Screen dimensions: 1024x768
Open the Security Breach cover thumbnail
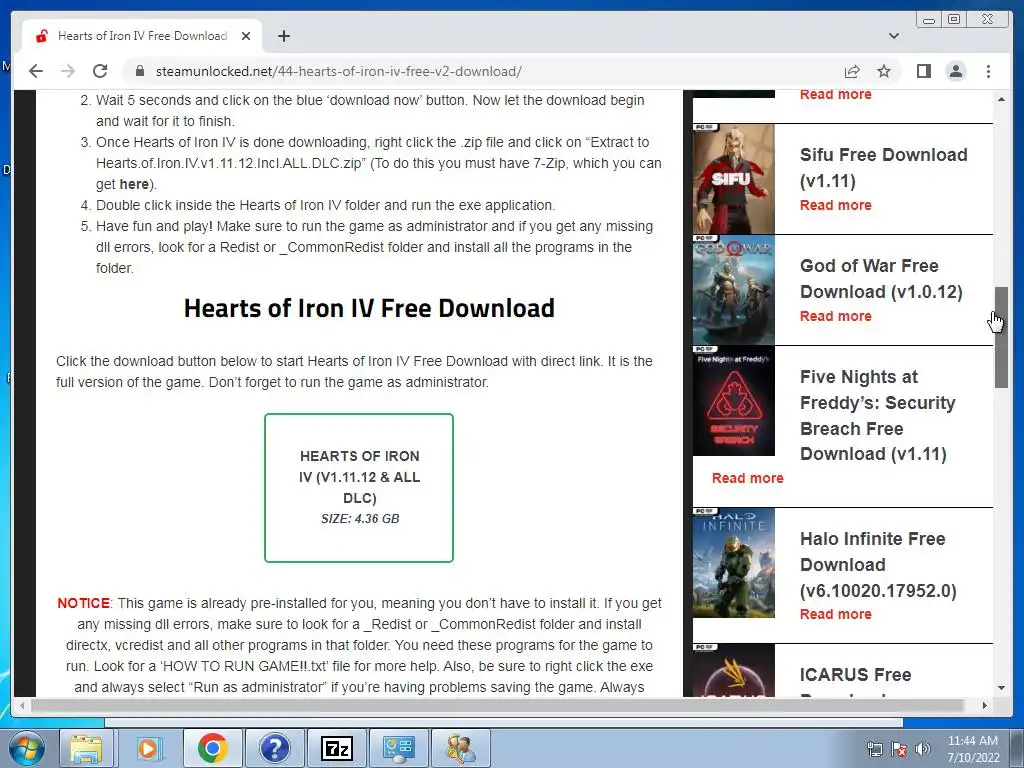point(733,401)
